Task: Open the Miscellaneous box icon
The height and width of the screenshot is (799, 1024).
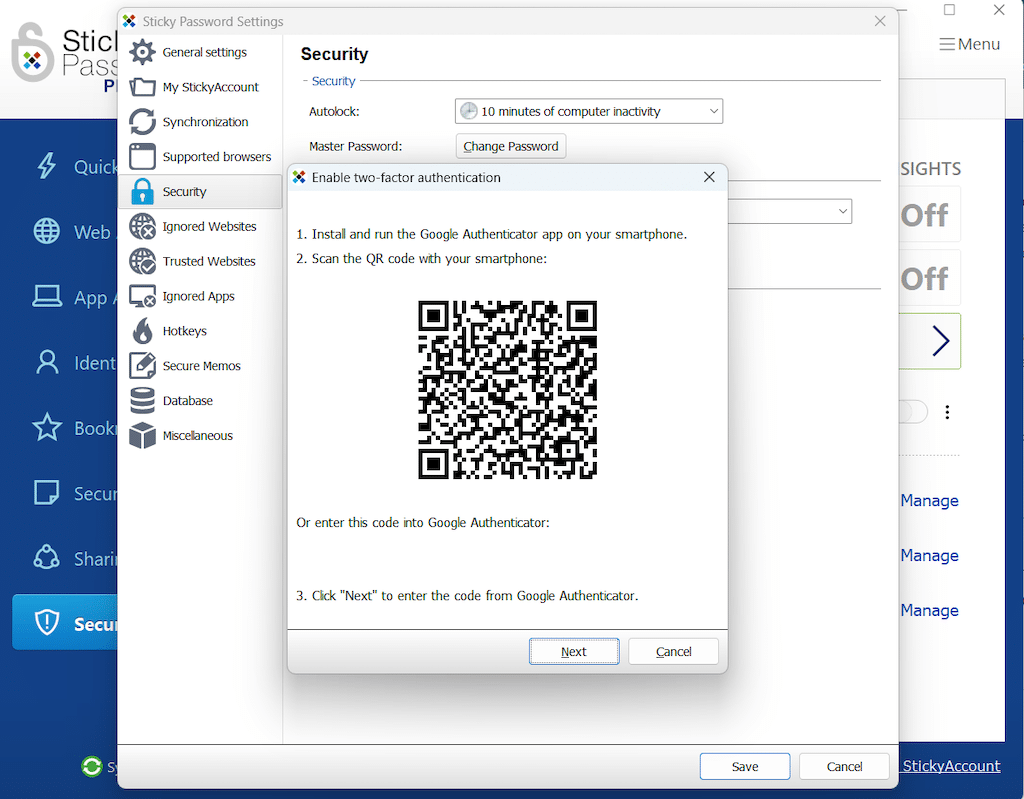Action: pos(143,436)
